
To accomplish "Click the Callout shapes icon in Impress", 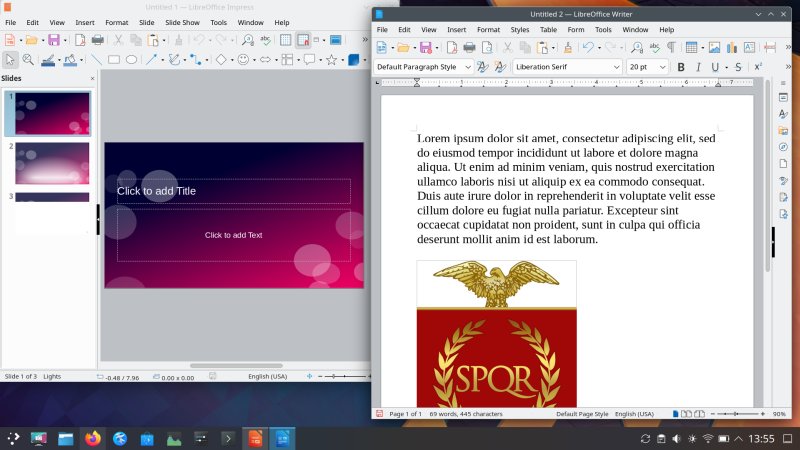I will pyautogui.click(x=309, y=60).
